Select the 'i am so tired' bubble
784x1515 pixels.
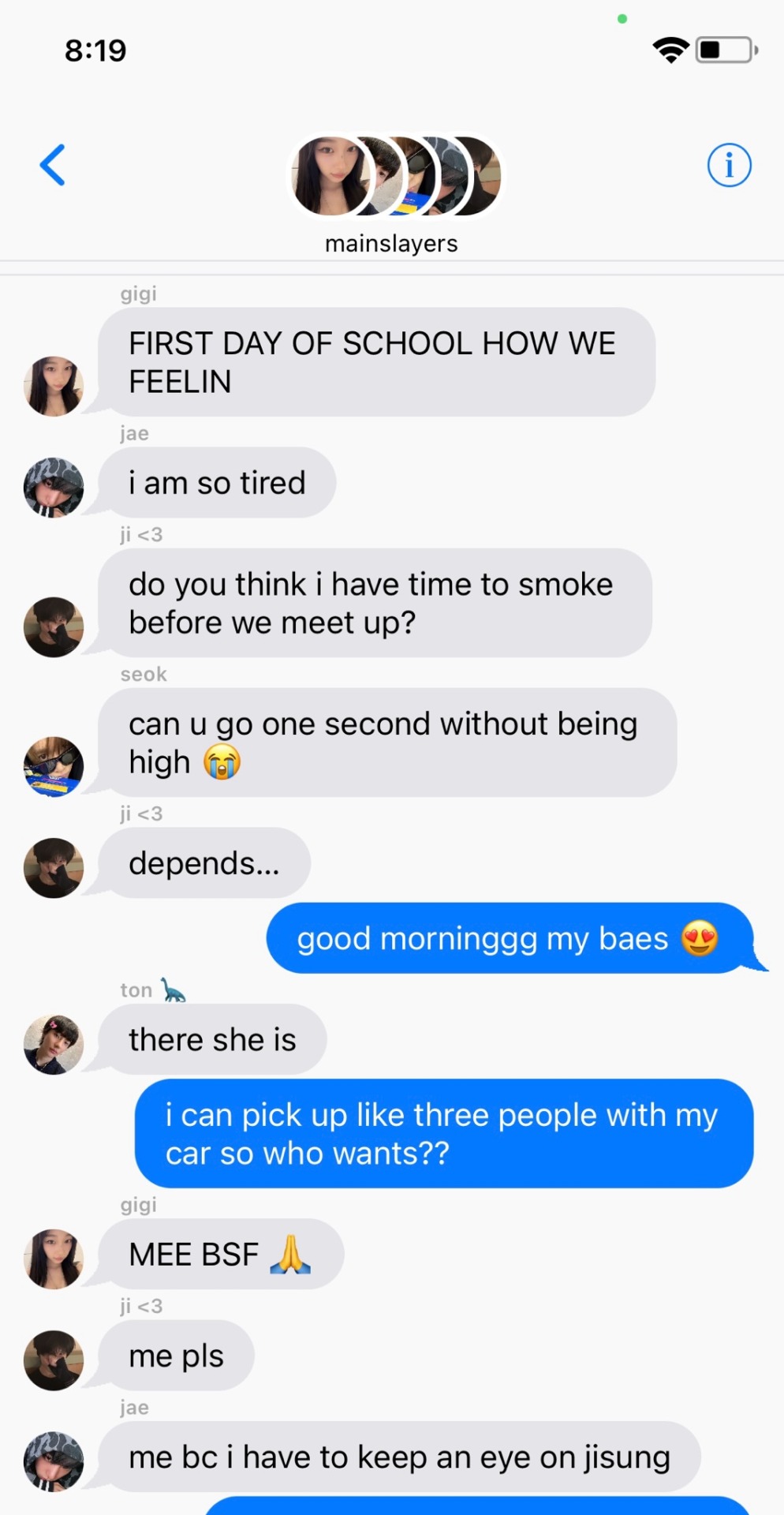pos(217,483)
